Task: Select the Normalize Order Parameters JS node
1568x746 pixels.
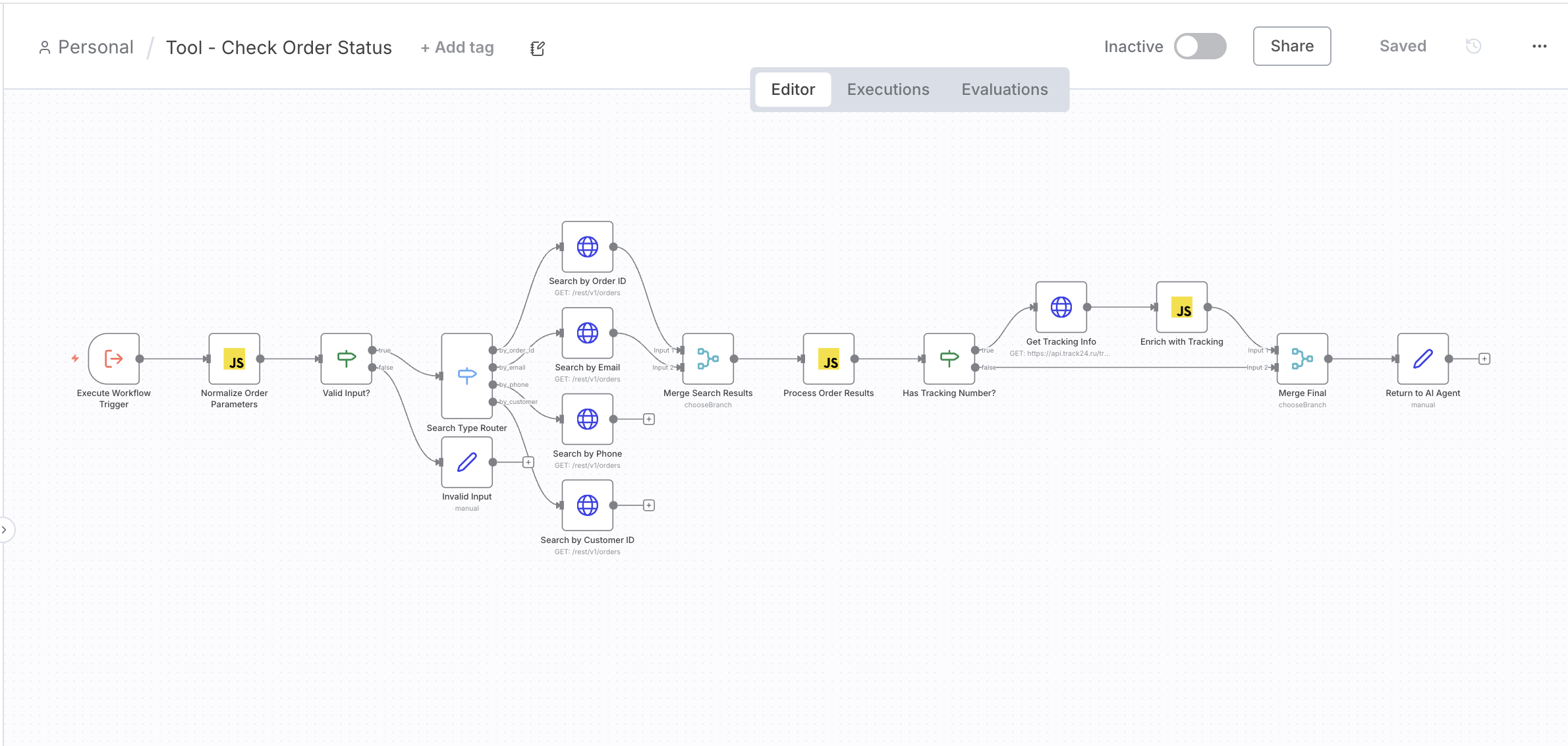Action: (x=235, y=359)
